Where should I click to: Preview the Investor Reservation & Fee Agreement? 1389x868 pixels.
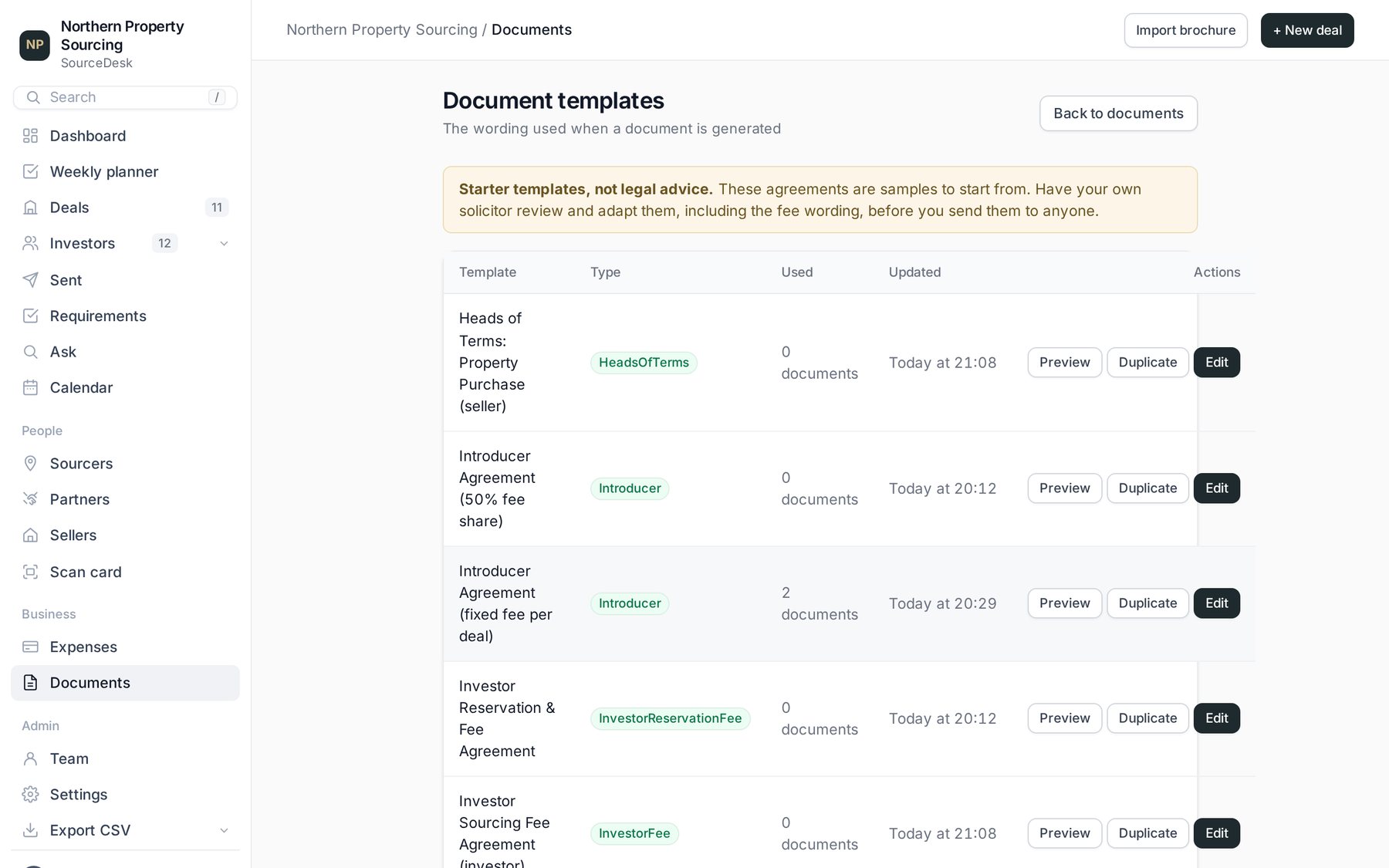click(x=1064, y=718)
